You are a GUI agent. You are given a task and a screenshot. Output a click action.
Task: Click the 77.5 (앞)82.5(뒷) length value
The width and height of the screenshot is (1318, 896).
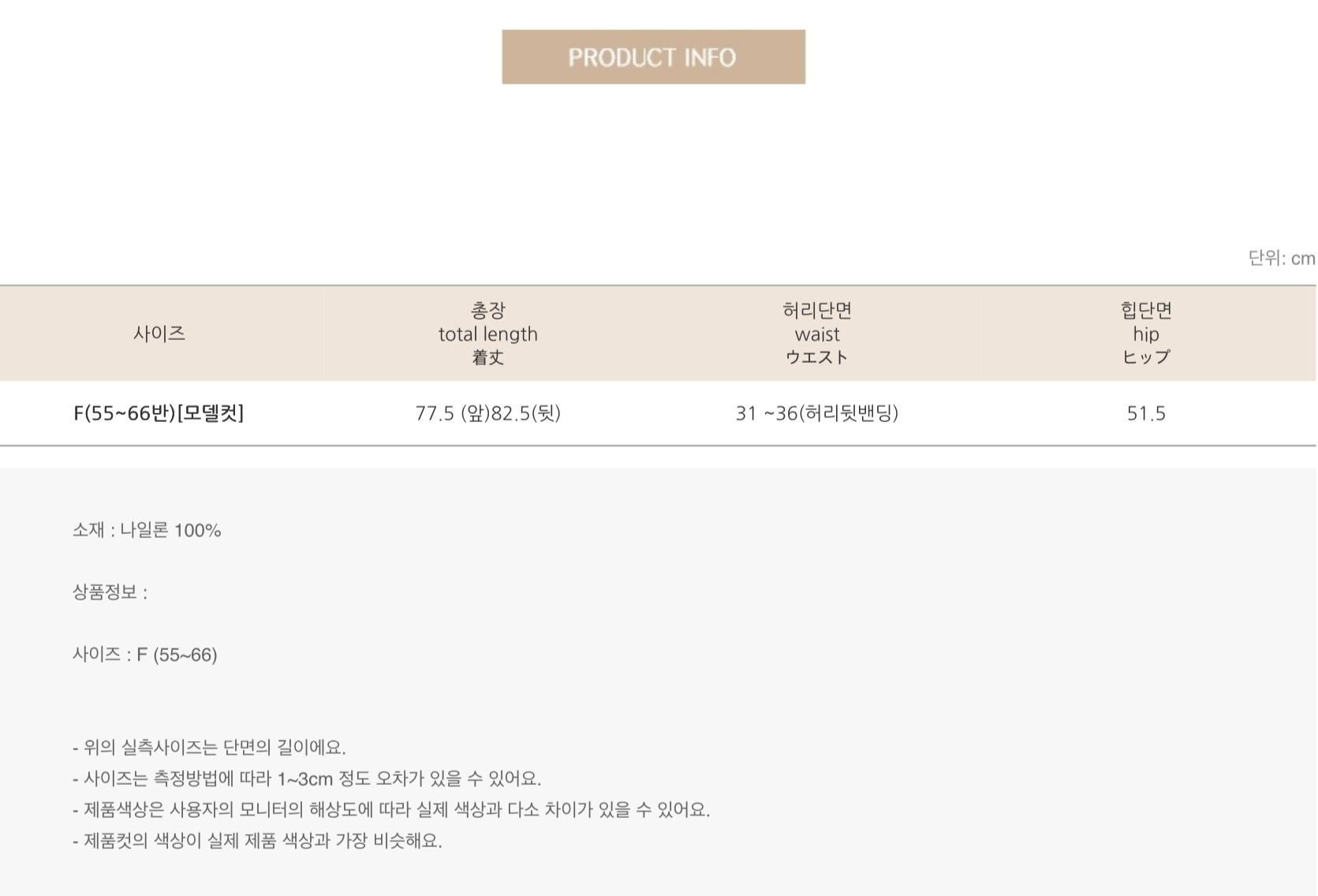coord(488,413)
